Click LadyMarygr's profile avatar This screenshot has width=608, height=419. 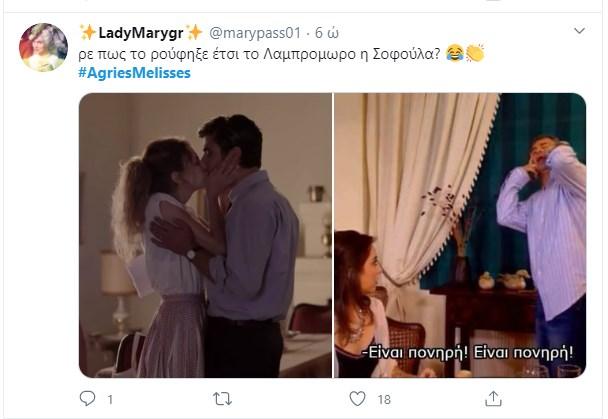pyautogui.click(x=44, y=49)
